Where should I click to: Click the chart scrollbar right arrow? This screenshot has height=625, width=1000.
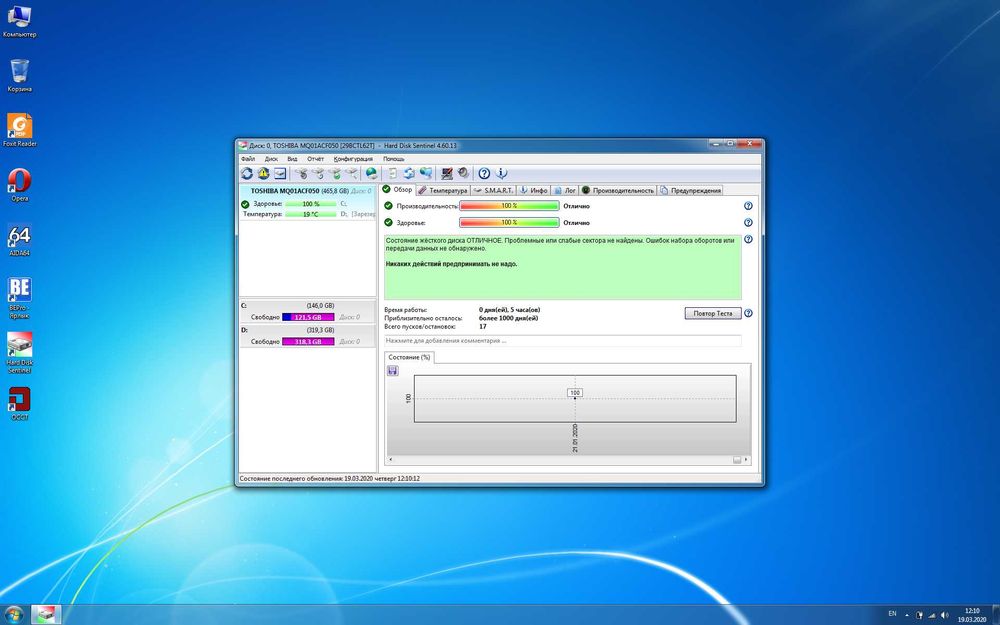(746, 460)
